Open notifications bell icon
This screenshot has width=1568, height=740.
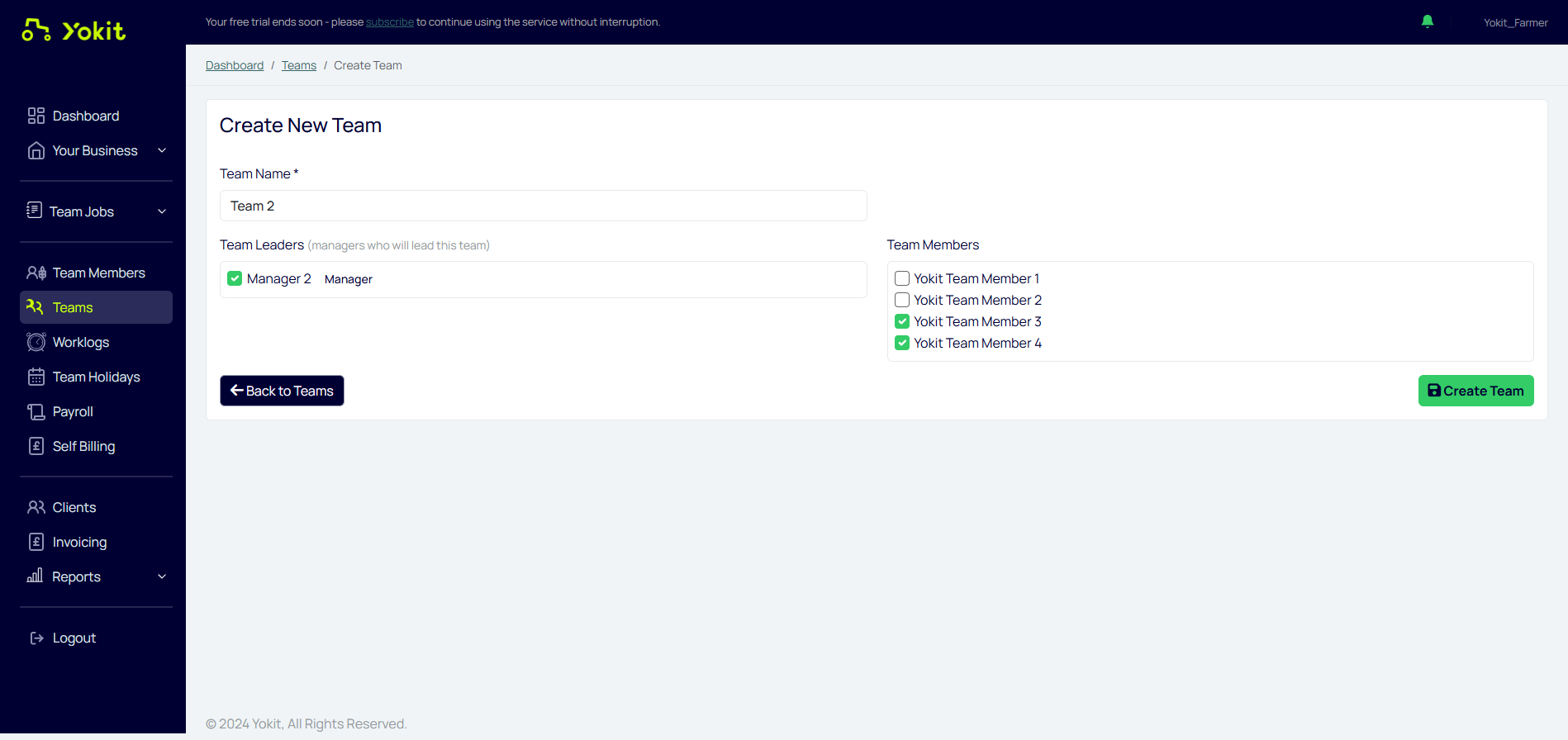click(1428, 21)
